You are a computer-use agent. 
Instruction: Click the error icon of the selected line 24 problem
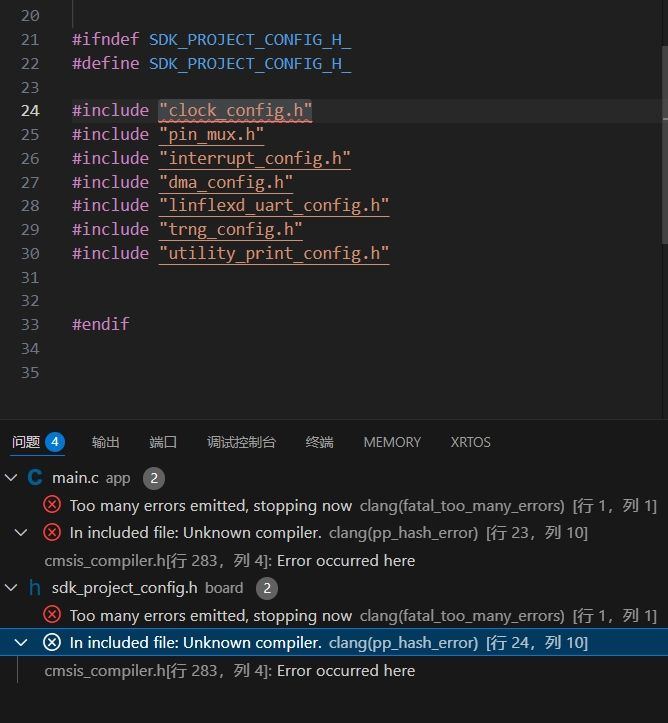pyautogui.click(x=52, y=643)
